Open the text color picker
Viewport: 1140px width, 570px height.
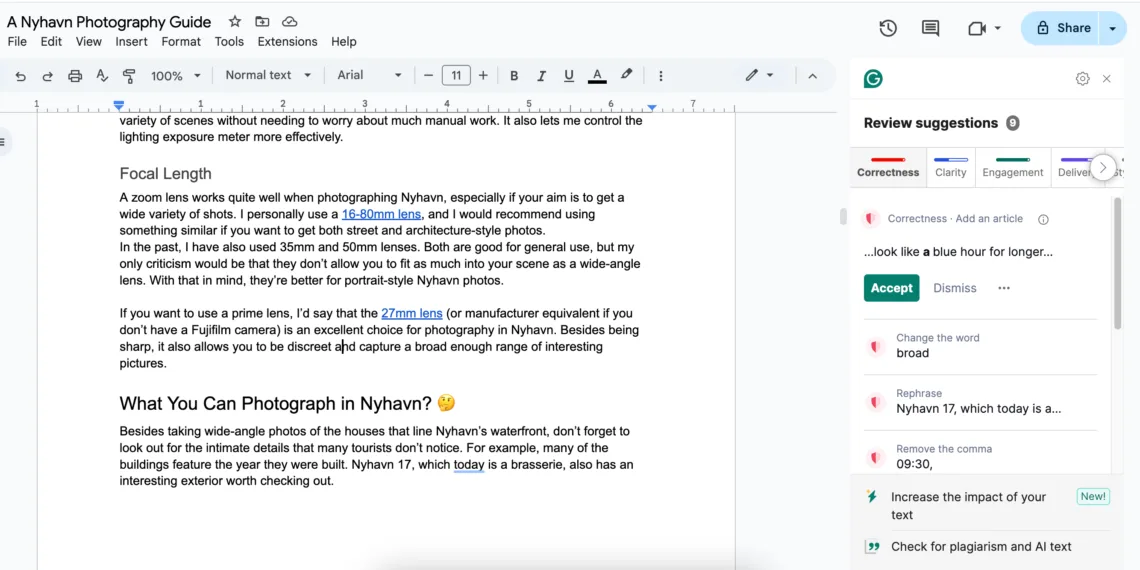[x=597, y=76]
